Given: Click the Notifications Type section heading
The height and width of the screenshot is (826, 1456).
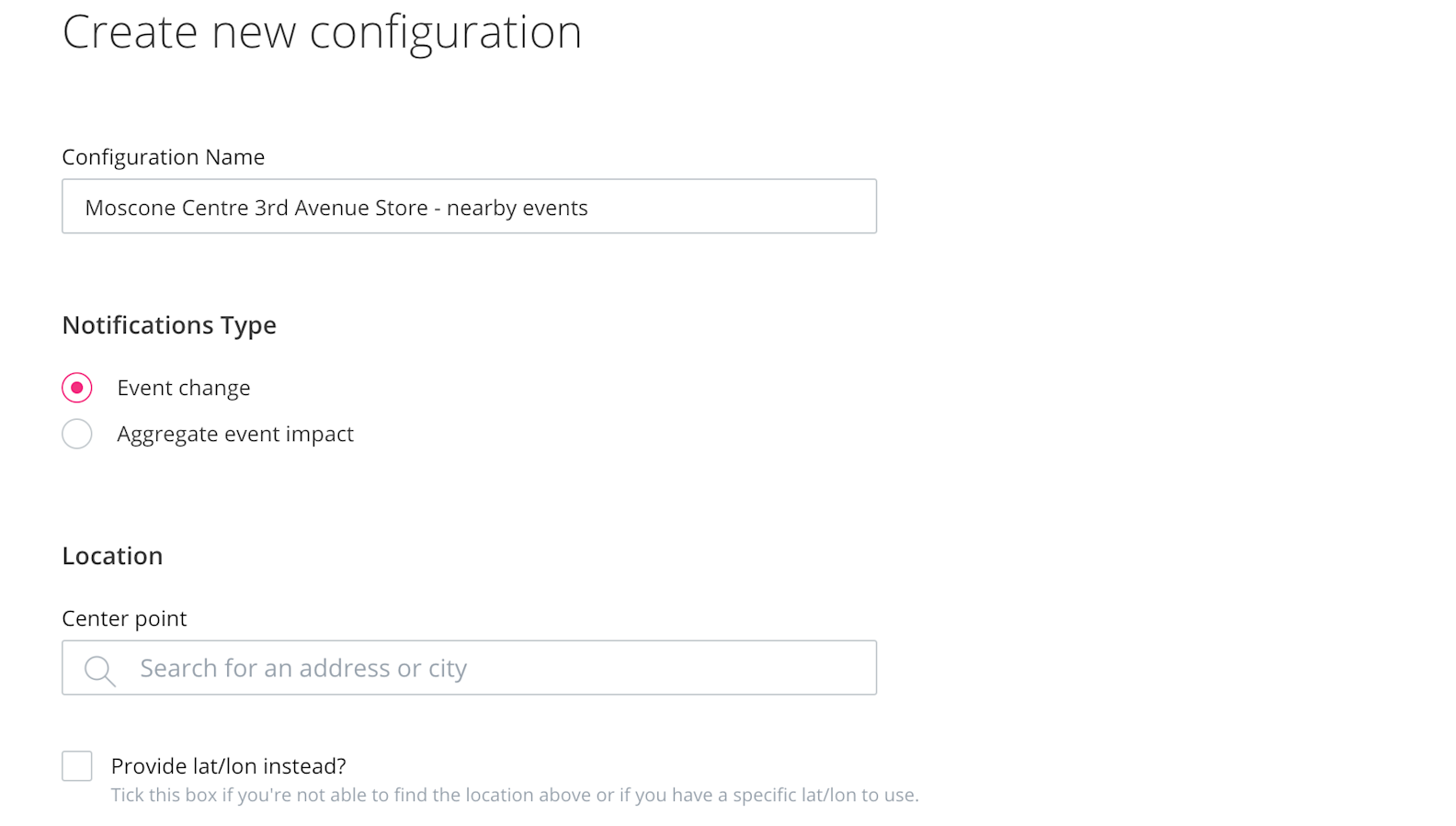Looking at the screenshot, I should click(168, 324).
